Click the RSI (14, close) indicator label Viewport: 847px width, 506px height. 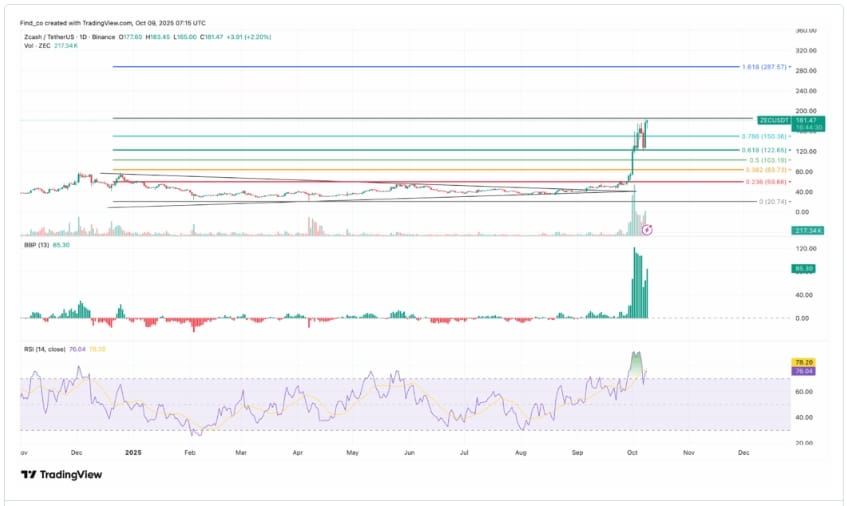(x=45, y=349)
